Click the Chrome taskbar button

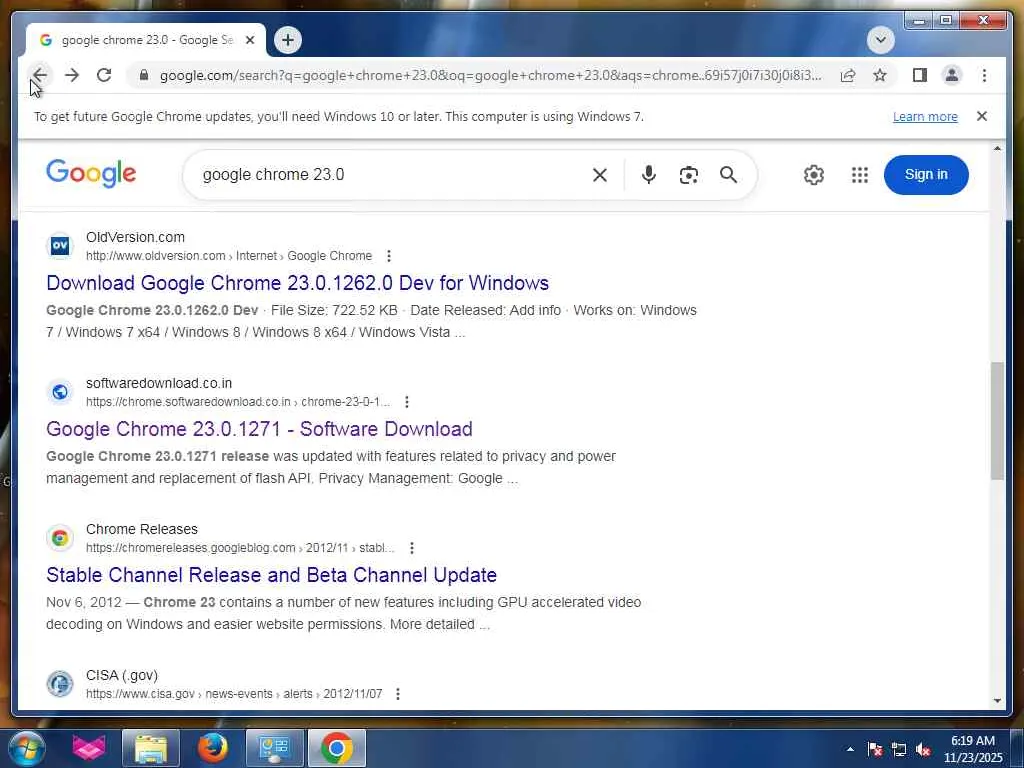[x=337, y=748]
